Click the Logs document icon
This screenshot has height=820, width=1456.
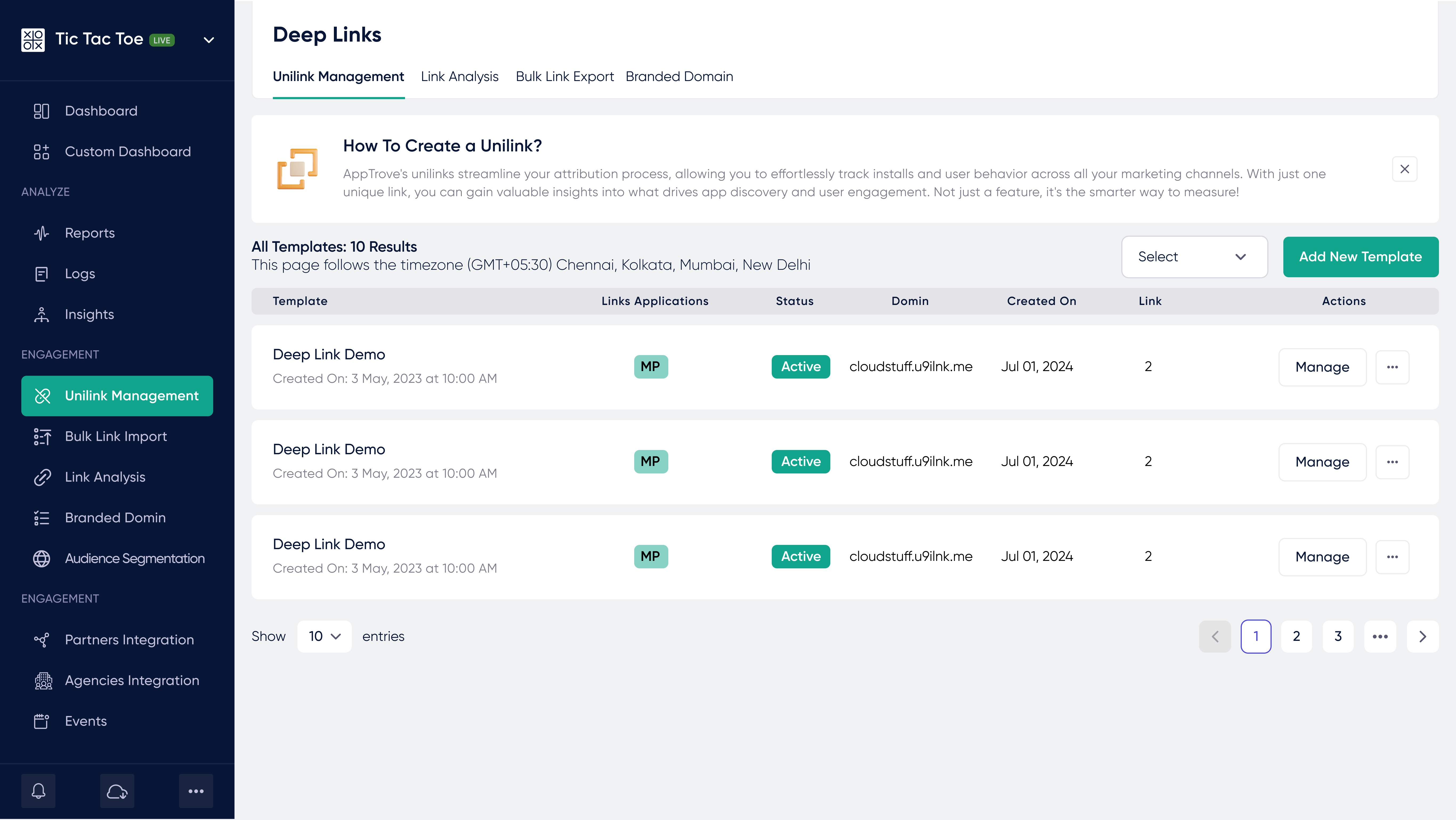click(x=41, y=274)
